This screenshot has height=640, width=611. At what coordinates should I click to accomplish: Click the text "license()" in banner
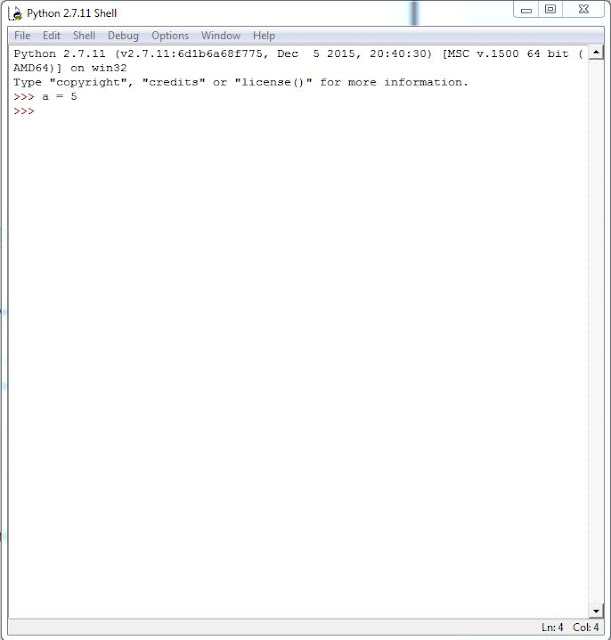273,82
